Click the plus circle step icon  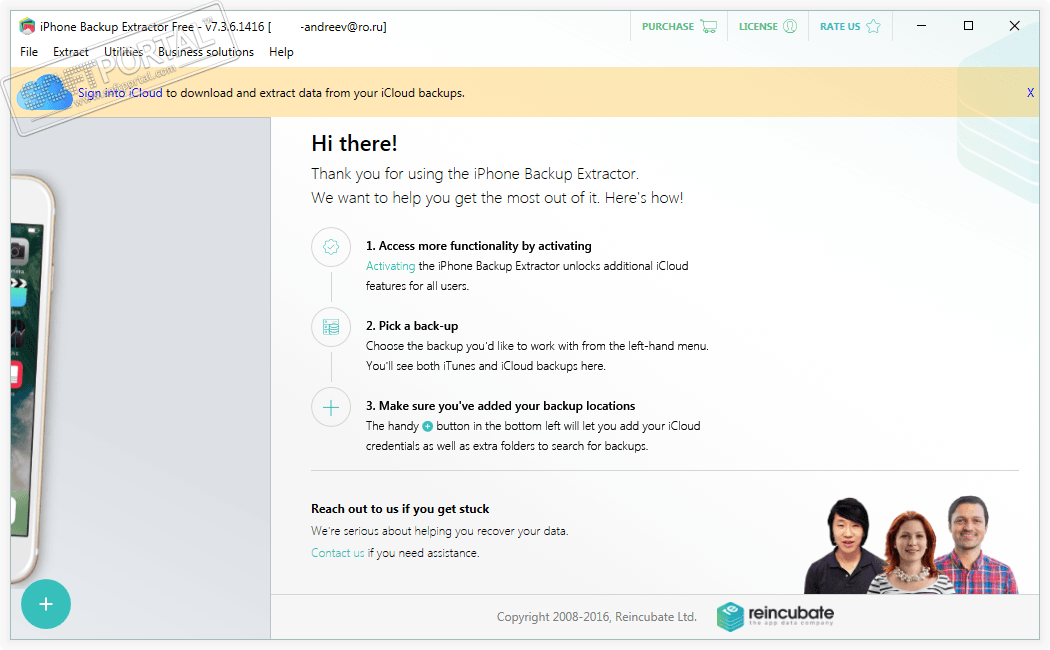331,407
